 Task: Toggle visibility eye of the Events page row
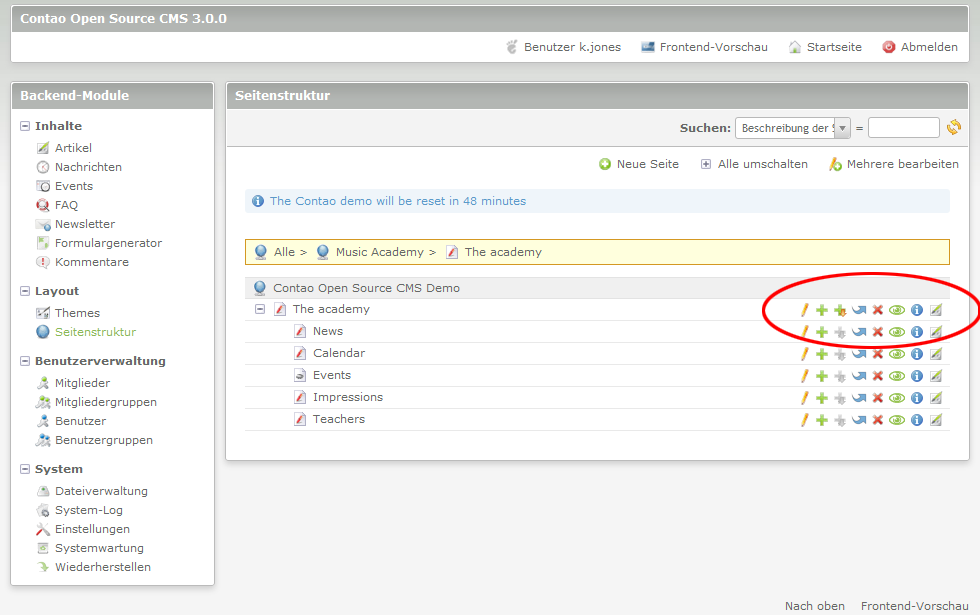[x=897, y=376]
